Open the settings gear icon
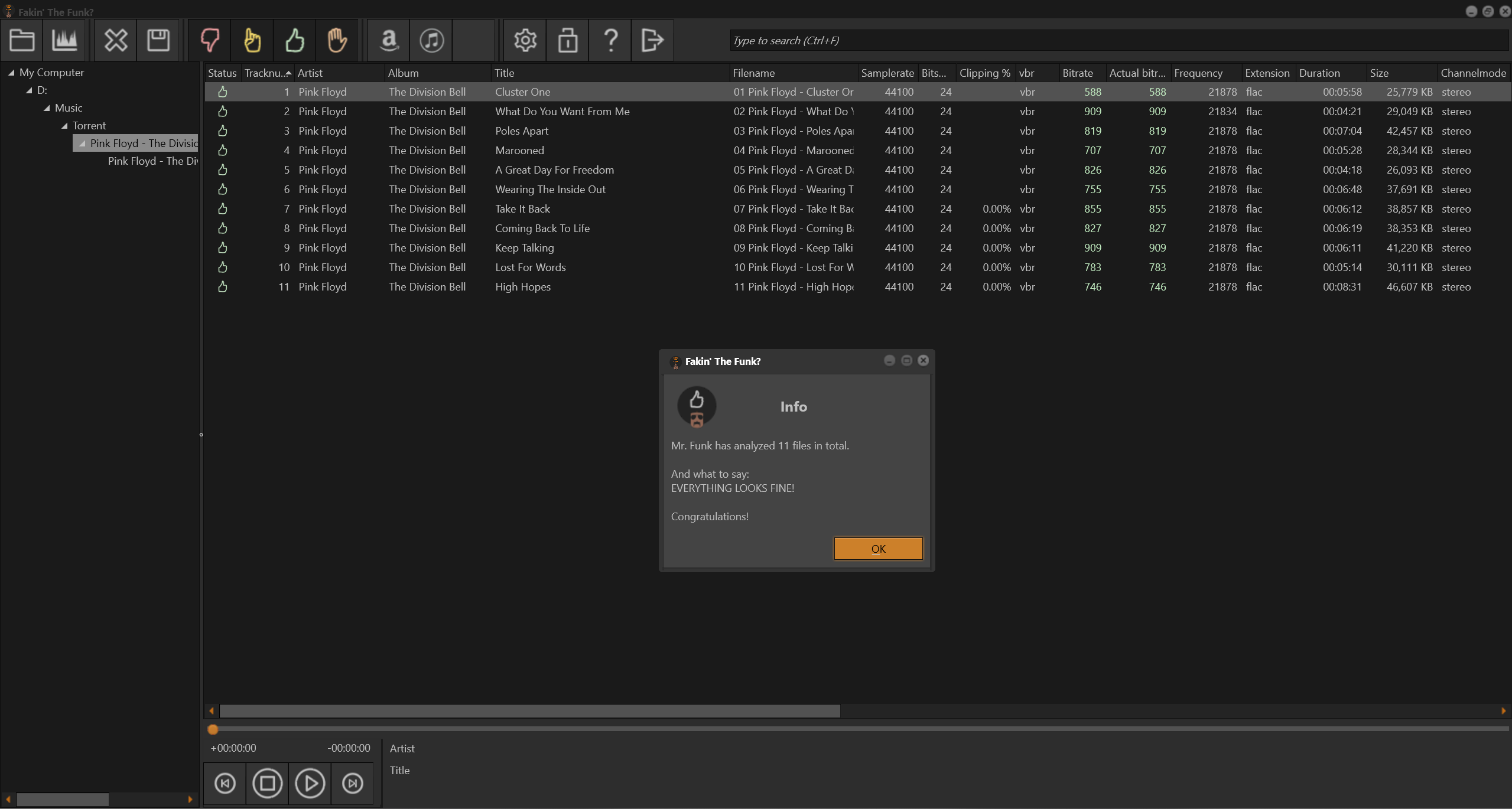Image resolution: width=1512 pixels, height=809 pixels. pos(525,40)
